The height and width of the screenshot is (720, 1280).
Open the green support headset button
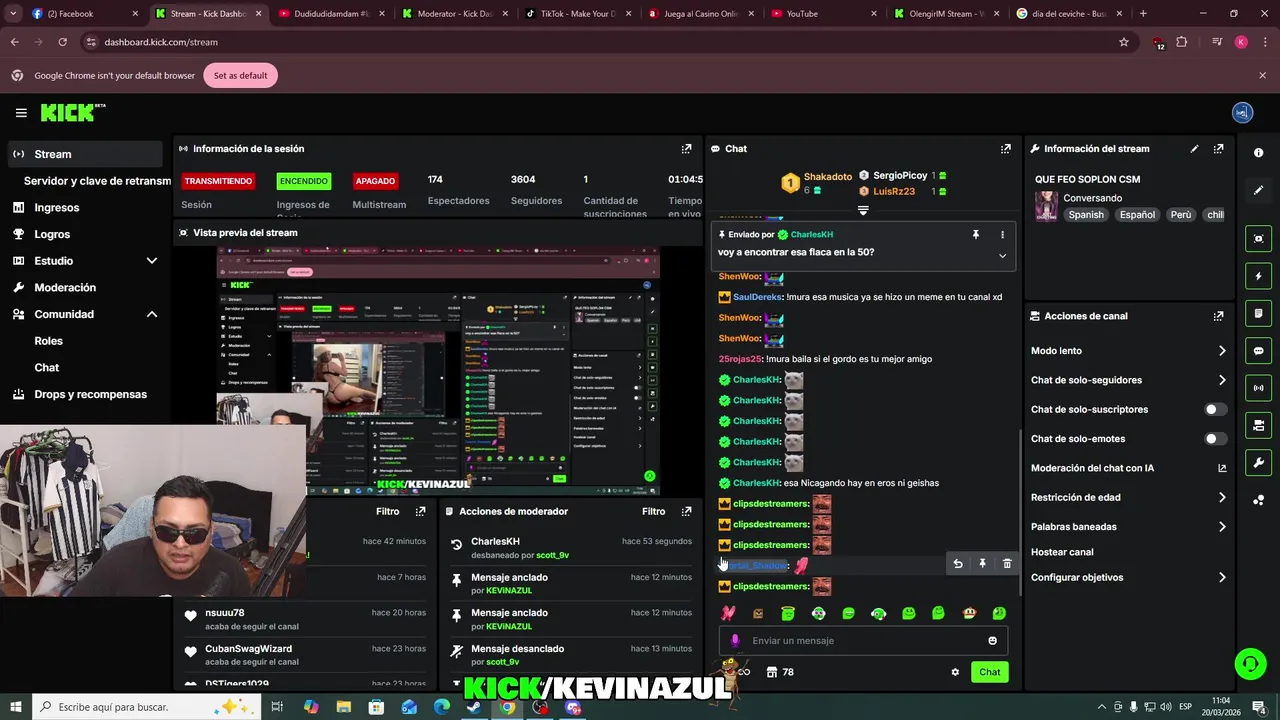pos(1249,663)
